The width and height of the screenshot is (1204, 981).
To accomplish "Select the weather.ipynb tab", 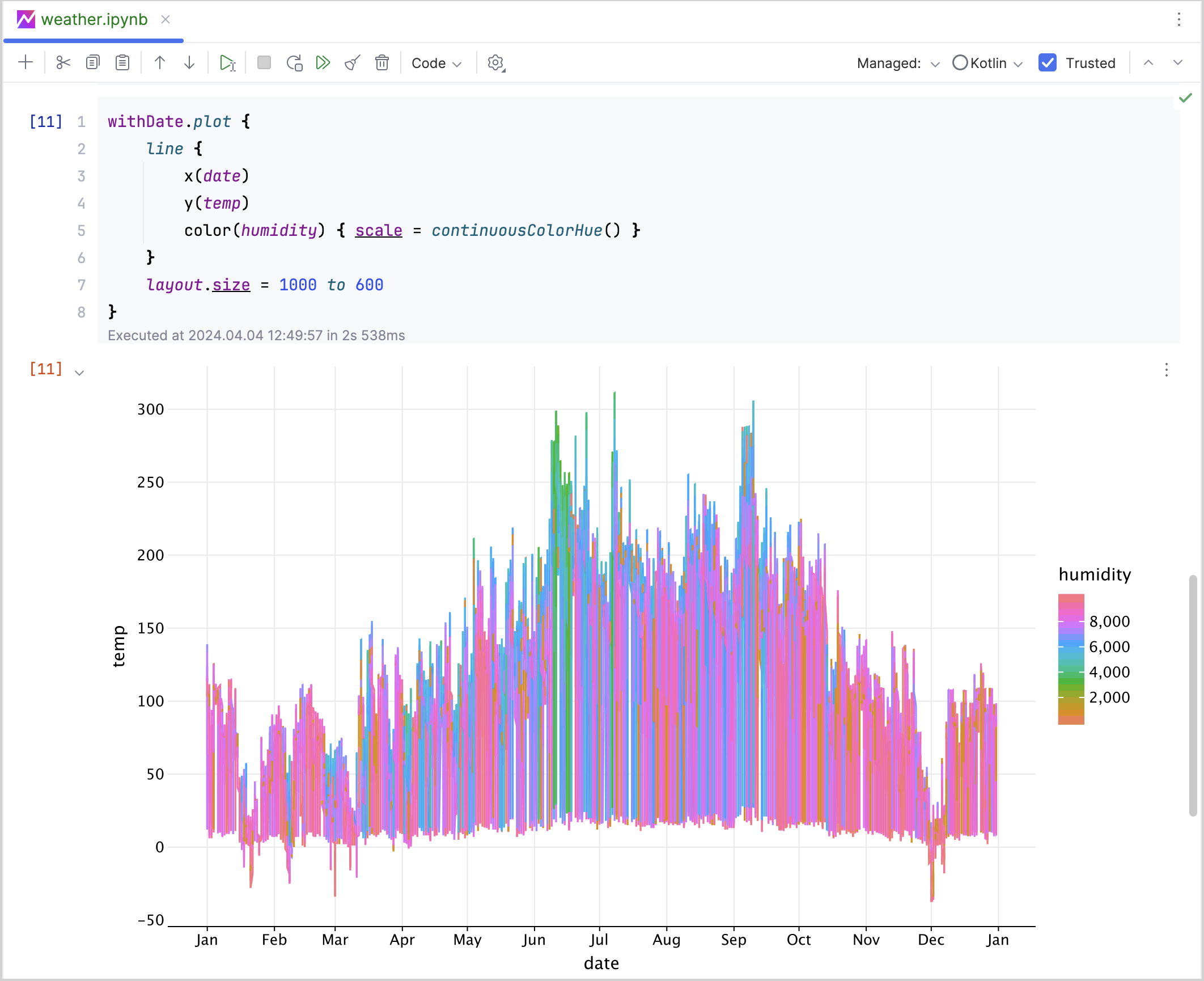I will pos(94,20).
